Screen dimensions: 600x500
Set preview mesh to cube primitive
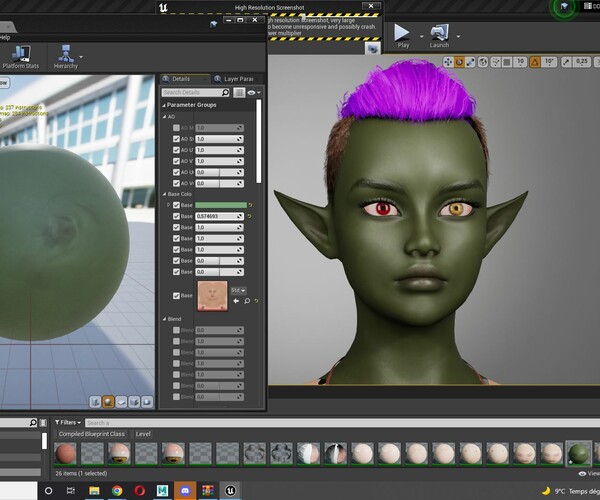coord(134,402)
